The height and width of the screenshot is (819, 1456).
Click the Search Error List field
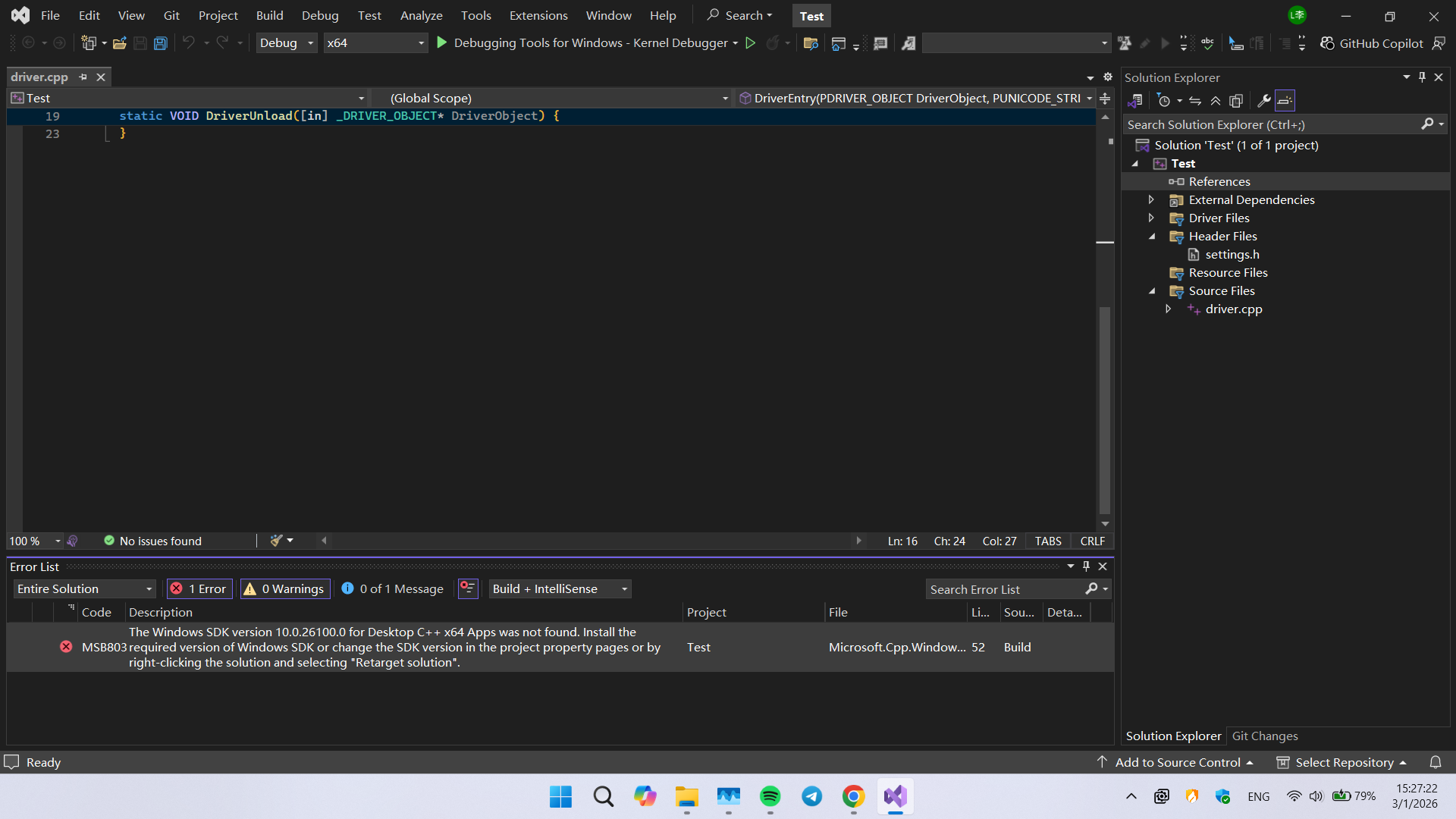pyautogui.click(x=1006, y=589)
